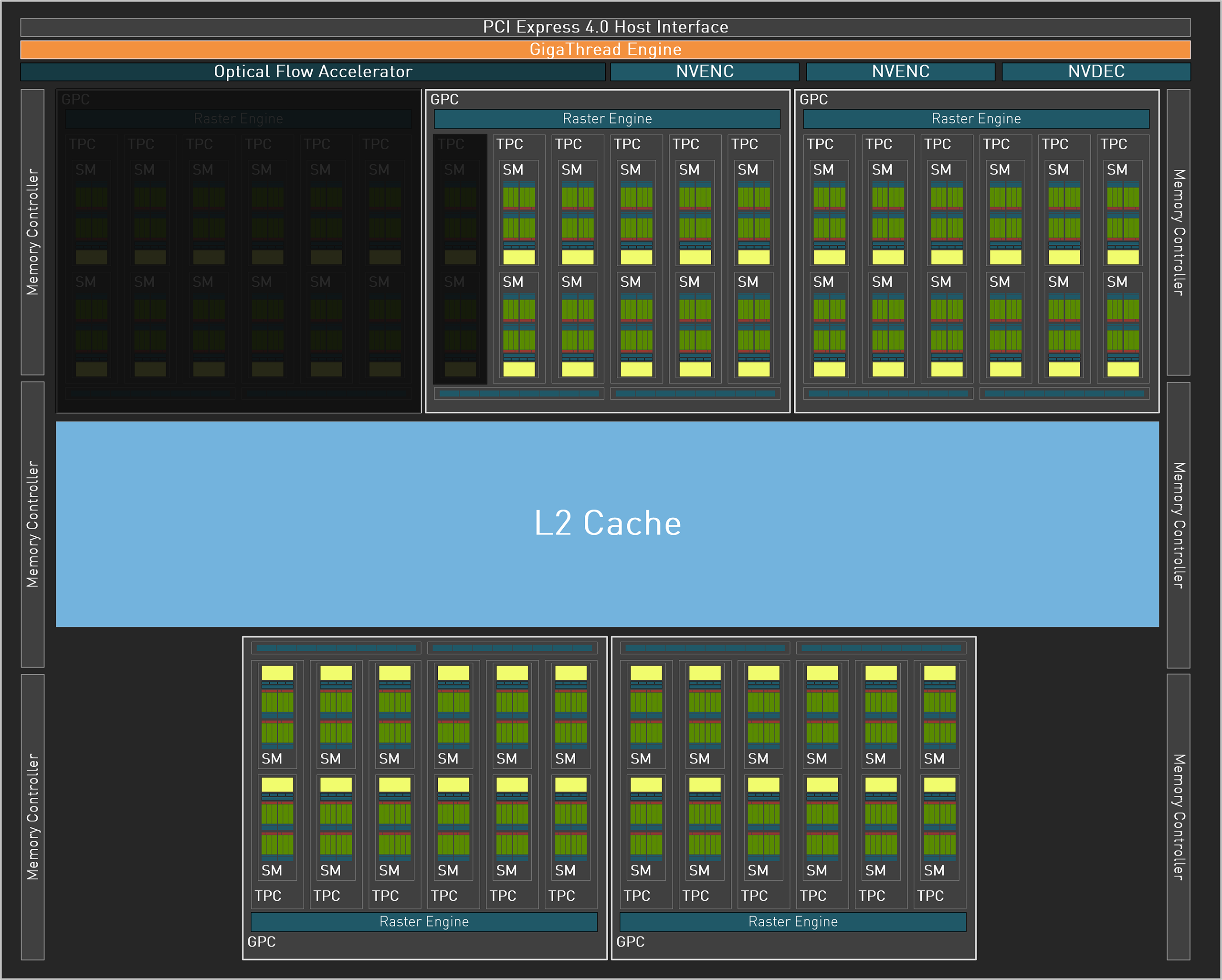The height and width of the screenshot is (980, 1222).
Task: Click the middle-right Memory Controller bar
Action: pos(1179,524)
